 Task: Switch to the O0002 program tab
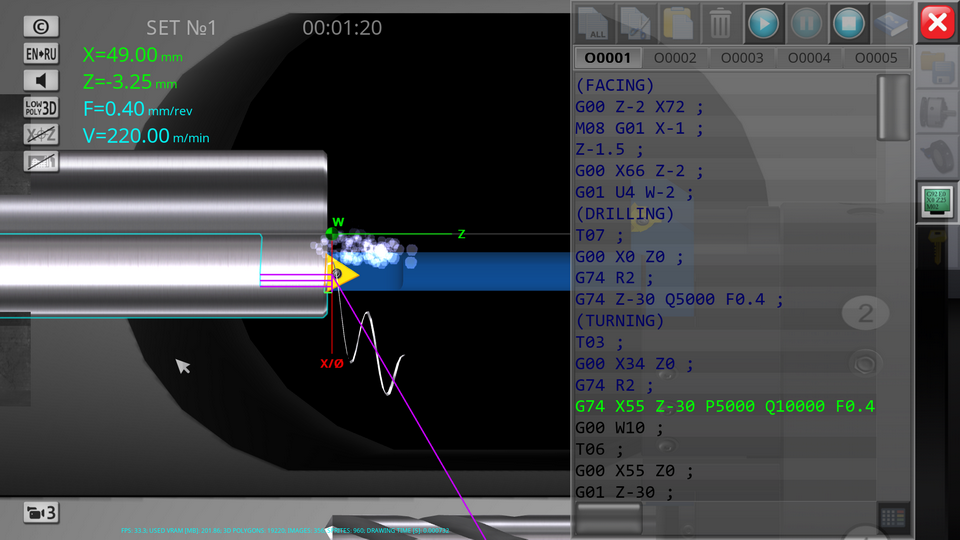pyautogui.click(x=674, y=58)
